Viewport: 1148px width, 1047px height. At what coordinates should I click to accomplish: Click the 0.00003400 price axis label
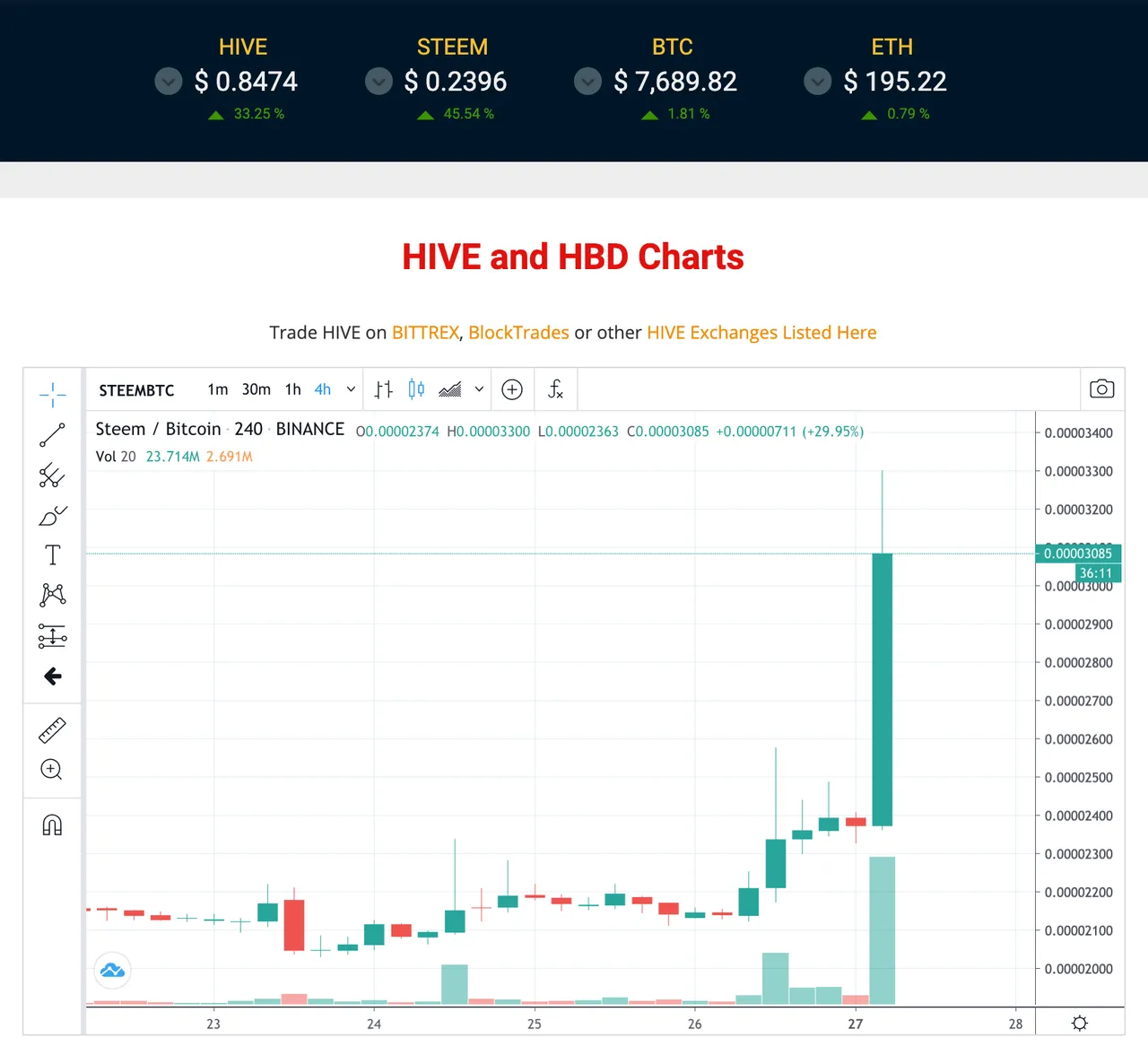pos(1079,433)
